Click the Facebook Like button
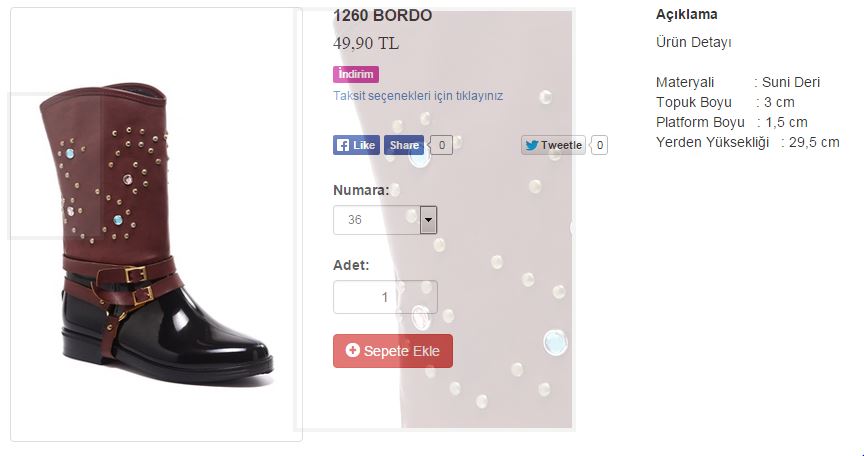This screenshot has height=456, width=864. click(x=356, y=145)
